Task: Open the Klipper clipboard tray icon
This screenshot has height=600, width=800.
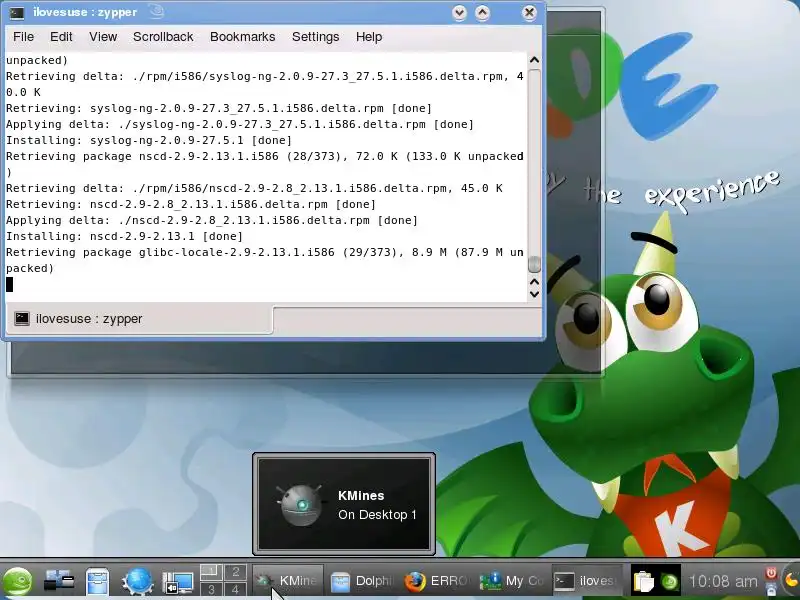Action: pos(644,581)
